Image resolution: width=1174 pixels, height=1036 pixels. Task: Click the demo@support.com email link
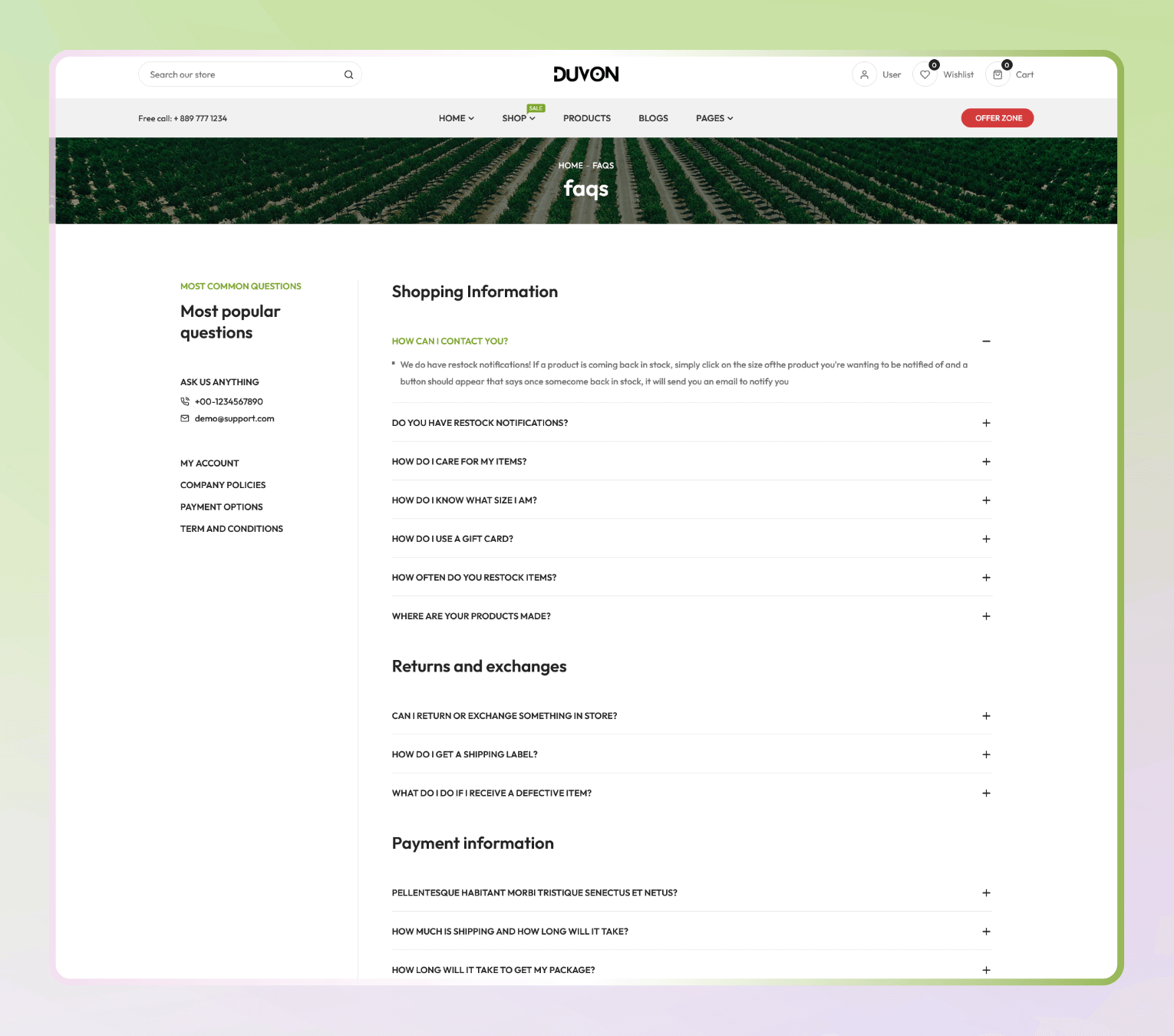pos(234,418)
